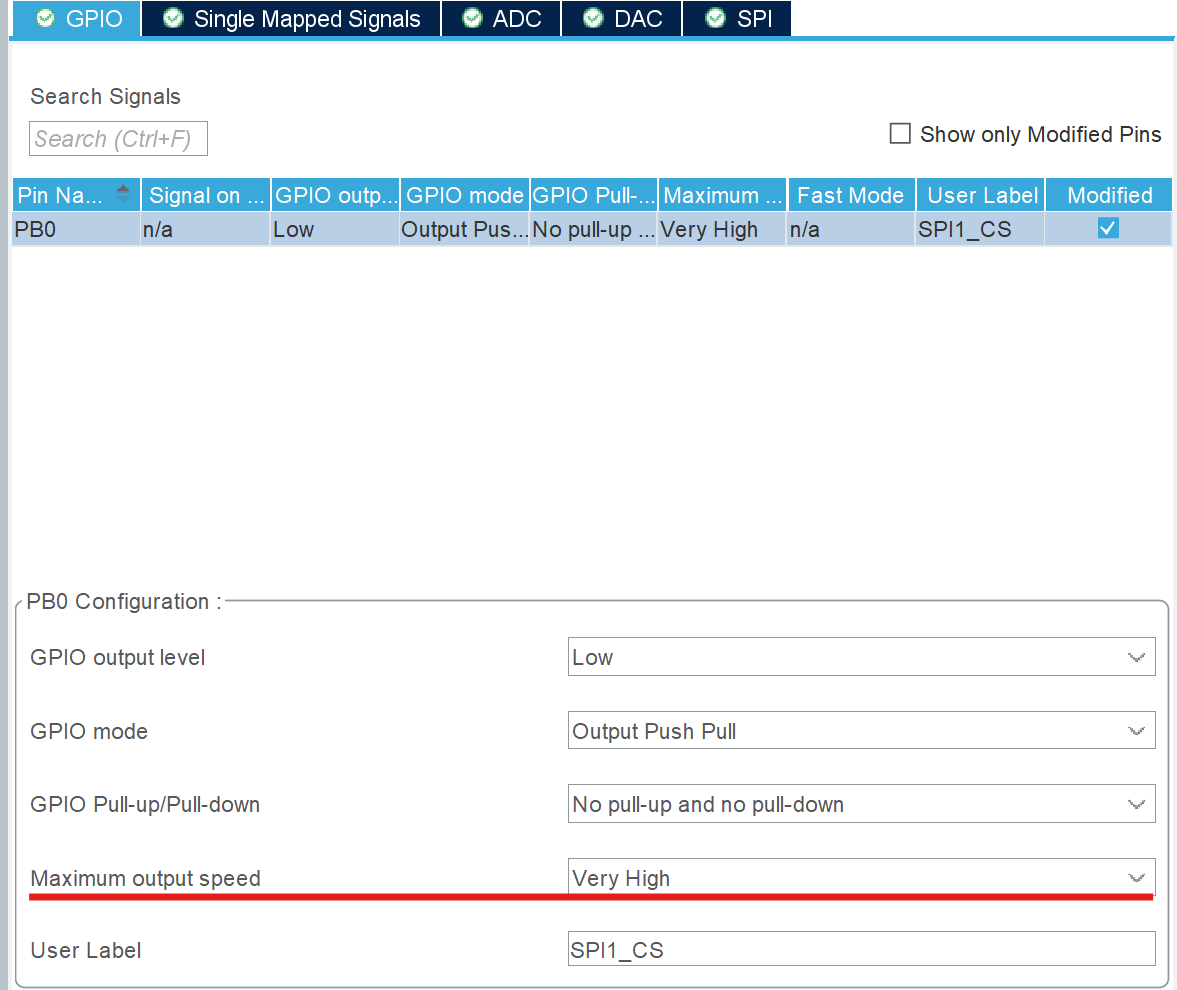
Task: Open the Single Mapped Signals tab
Action: tap(291, 18)
